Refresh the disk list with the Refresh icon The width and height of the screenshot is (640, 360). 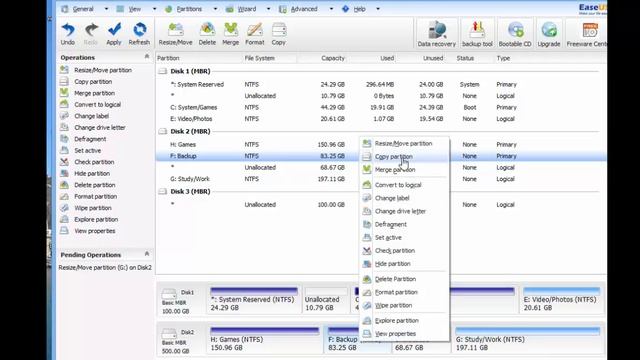coord(139,34)
